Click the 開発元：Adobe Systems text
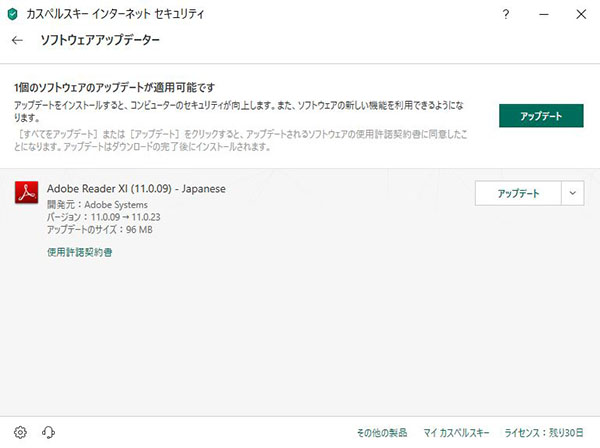This screenshot has height=448, width=600. coord(97,204)
